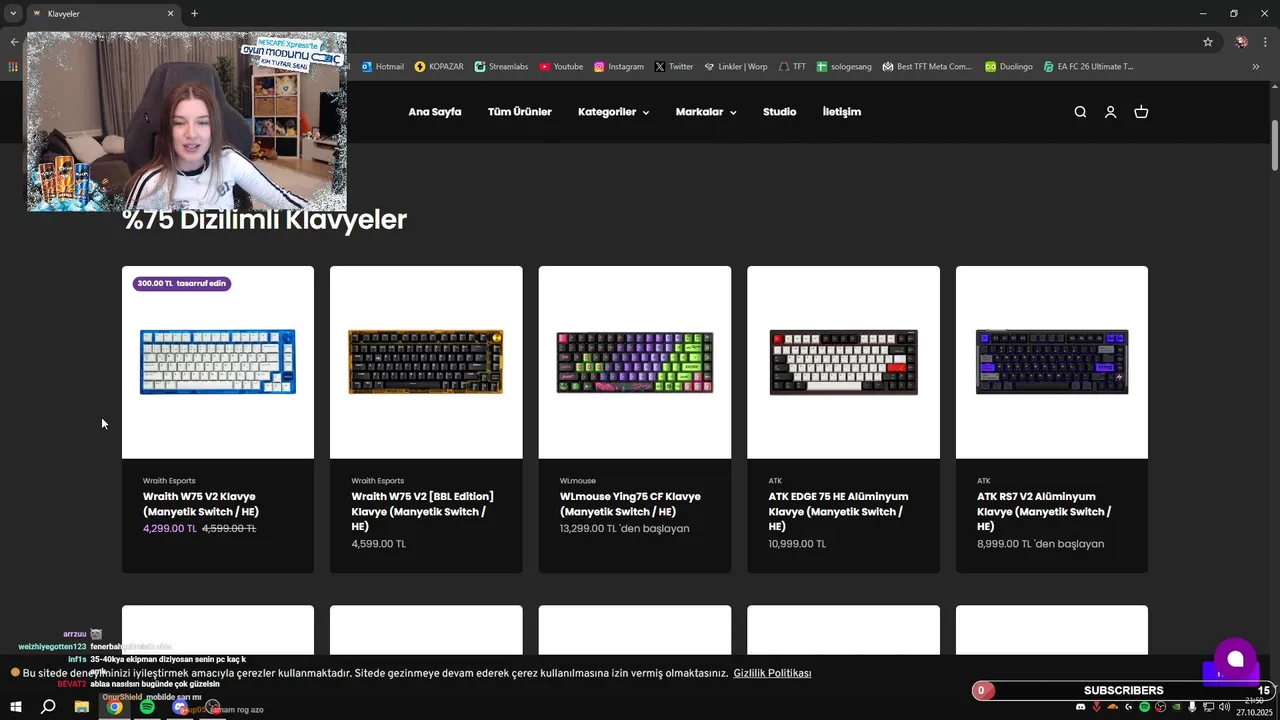Image resolution: width=1280 pixels, height=720 pixels.
Task: Open Wraith W75 V2 blue keyboard image
Action: (x=218, y=362)
